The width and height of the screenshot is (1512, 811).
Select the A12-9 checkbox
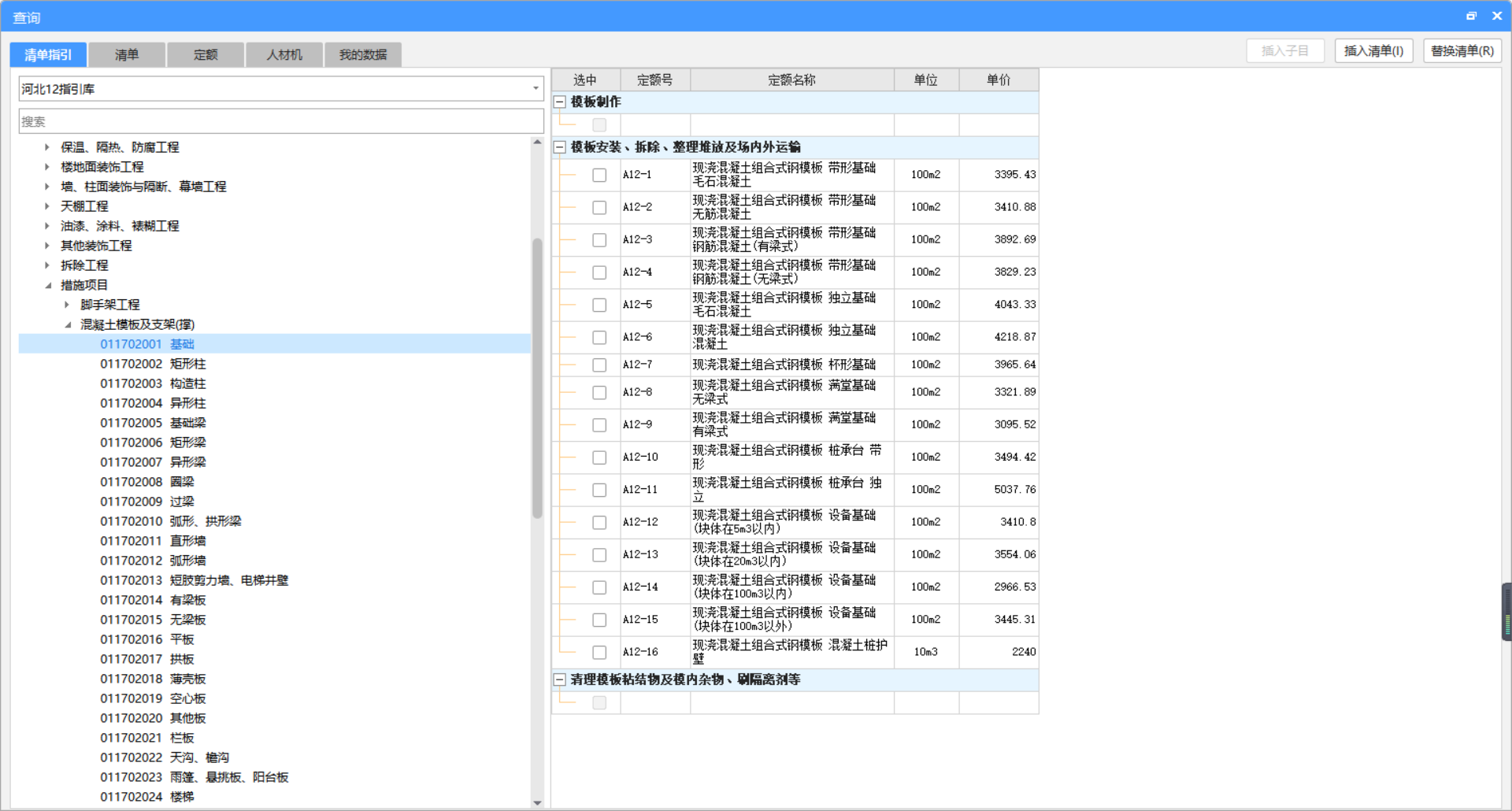pyautogui.click(x=599, y=424)
